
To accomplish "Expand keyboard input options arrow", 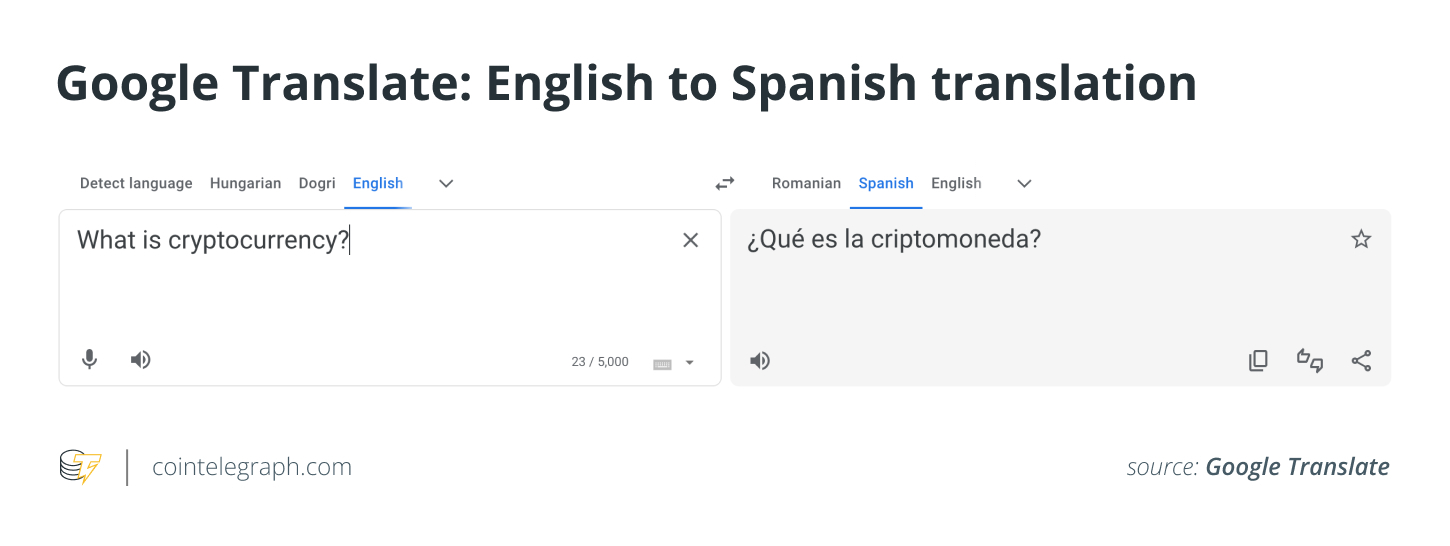I will coord(689,363).
